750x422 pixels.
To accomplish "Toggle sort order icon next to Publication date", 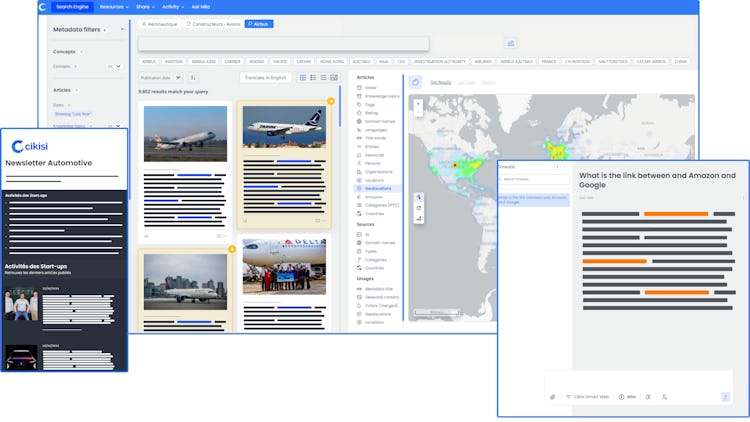I will [x=193, y=78].
